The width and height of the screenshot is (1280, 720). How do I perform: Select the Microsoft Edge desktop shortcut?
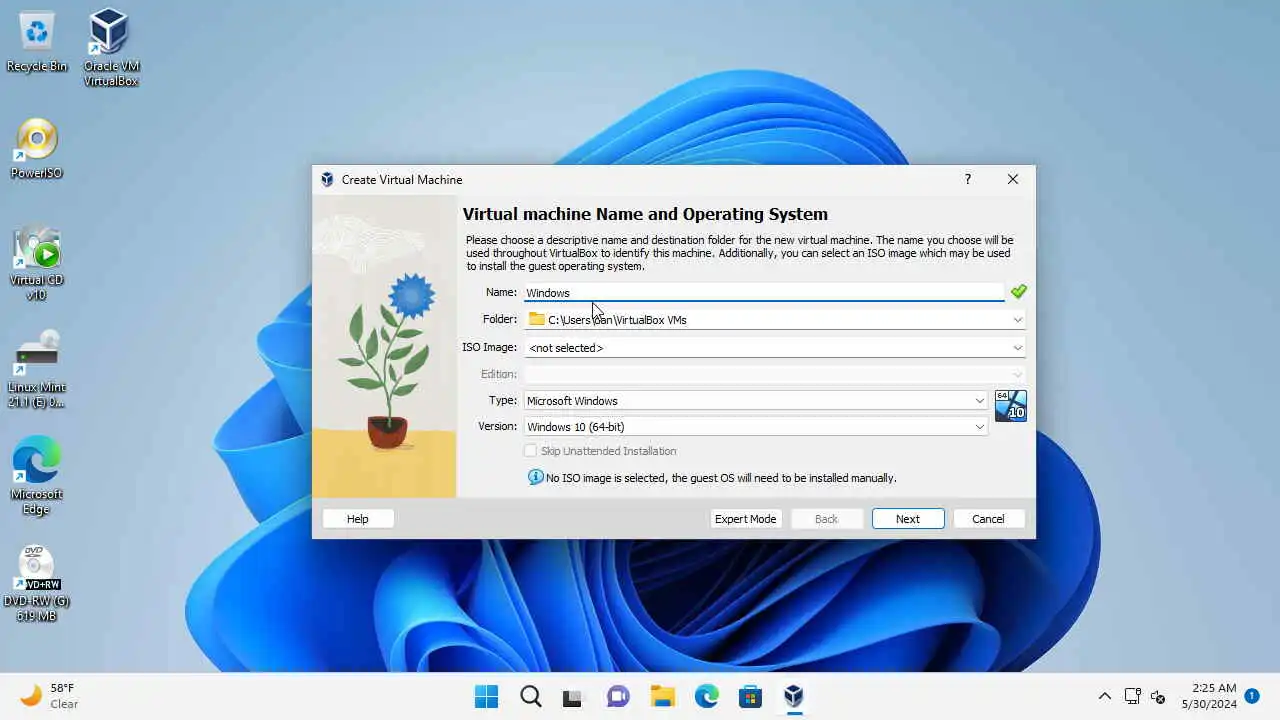(37, 476)
